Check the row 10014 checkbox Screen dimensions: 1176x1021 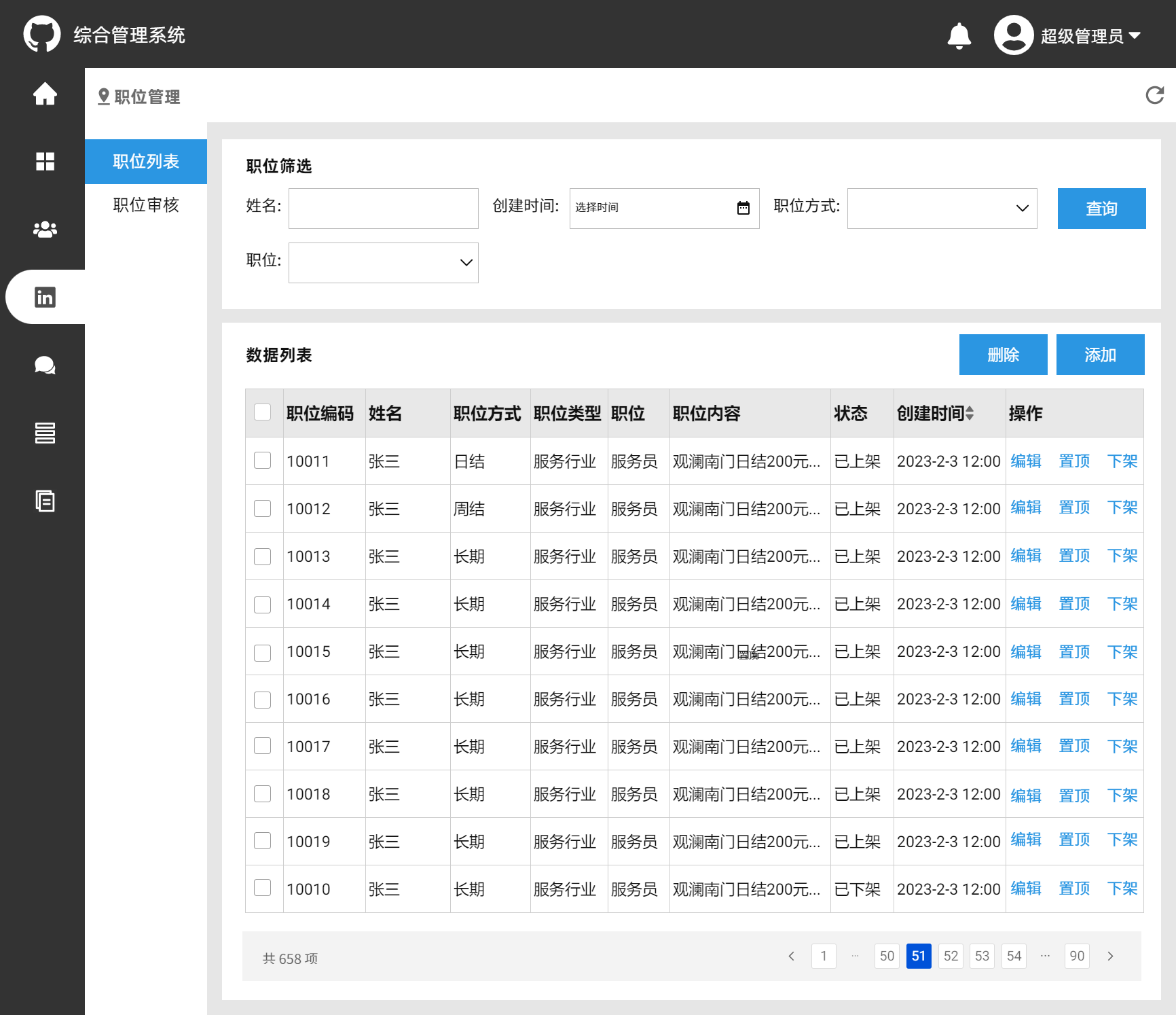[x=262, y=605]
